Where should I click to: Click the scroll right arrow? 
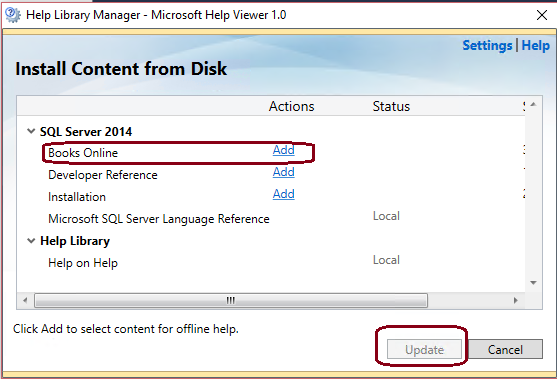[x=515, y=301]
